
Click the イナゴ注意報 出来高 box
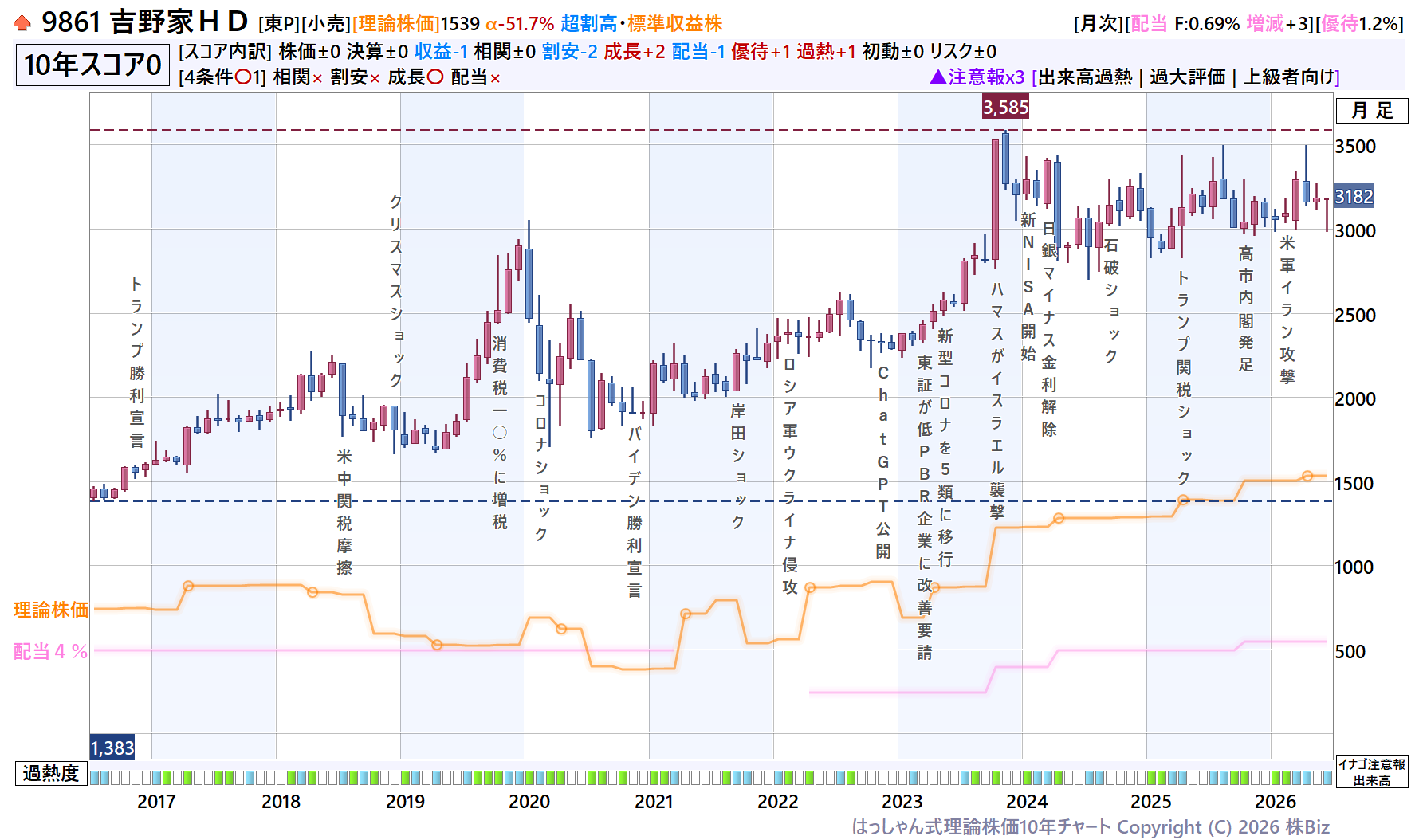1372,772
